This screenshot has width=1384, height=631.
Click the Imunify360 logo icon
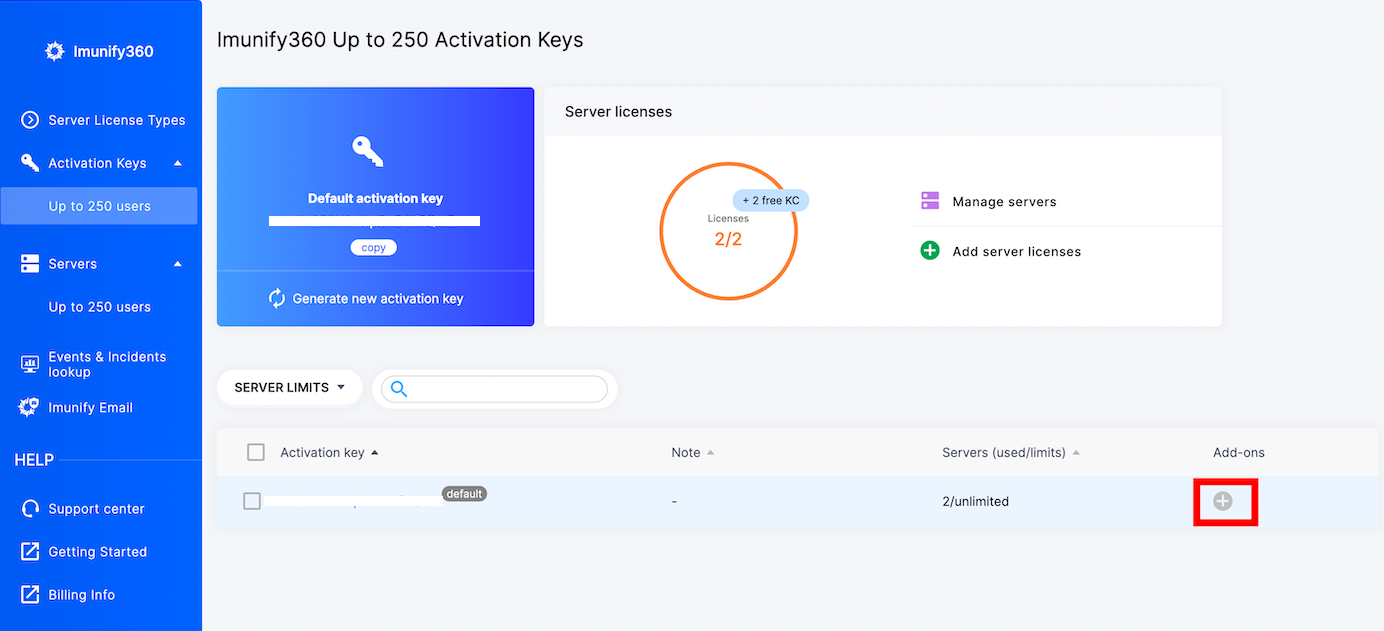point(54,50)
